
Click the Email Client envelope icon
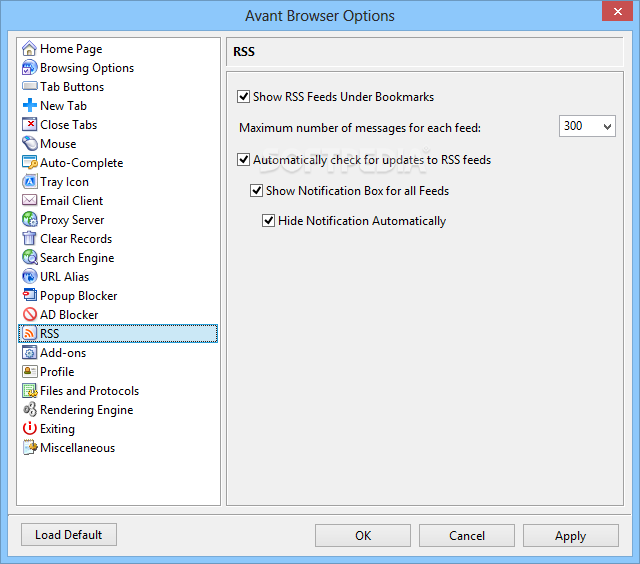pyautogui.click(x=29, y=200)
